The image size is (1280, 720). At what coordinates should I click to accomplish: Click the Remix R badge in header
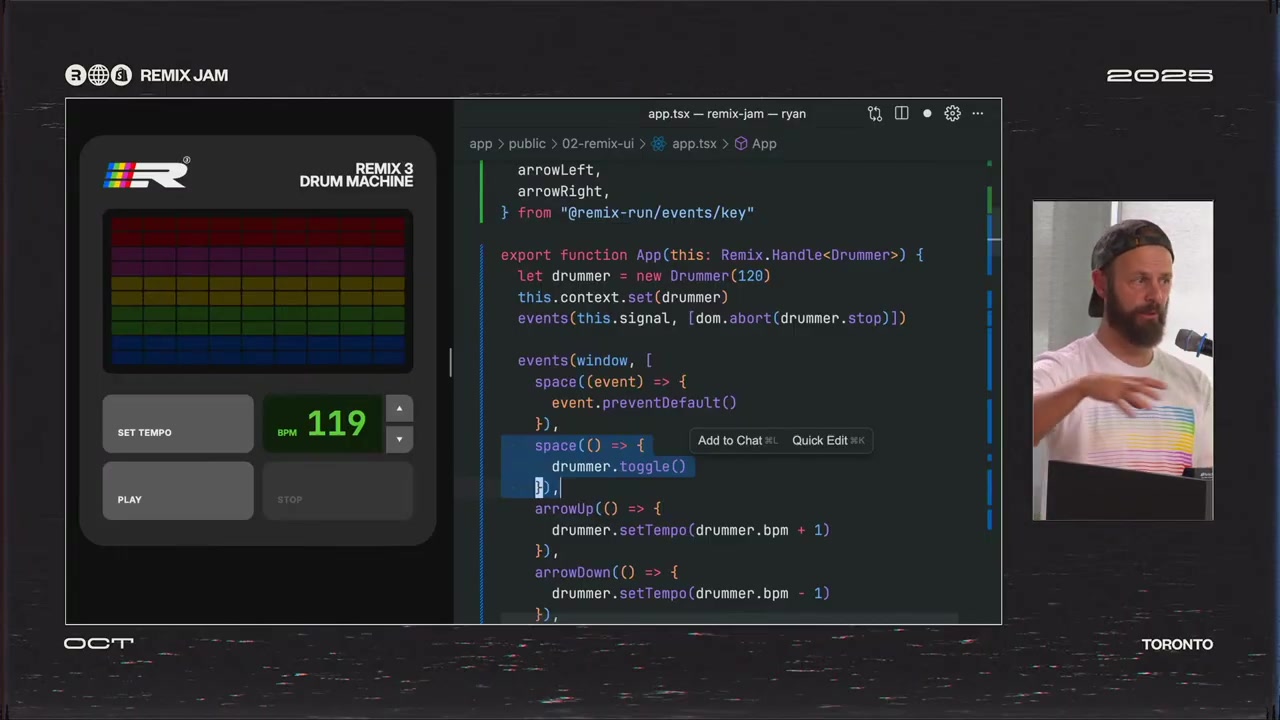(x=75, y=75)
